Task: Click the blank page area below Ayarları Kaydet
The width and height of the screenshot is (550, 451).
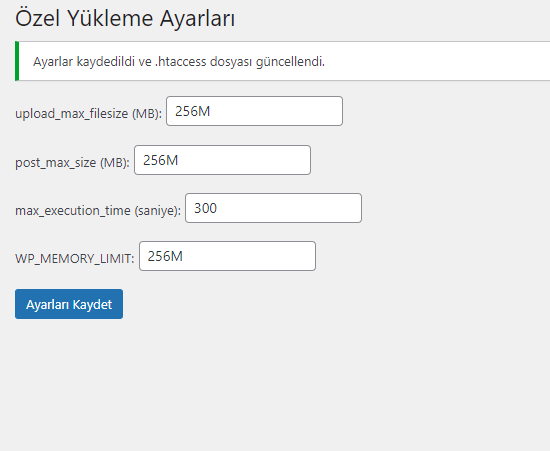Action: [x=246, y=386]
